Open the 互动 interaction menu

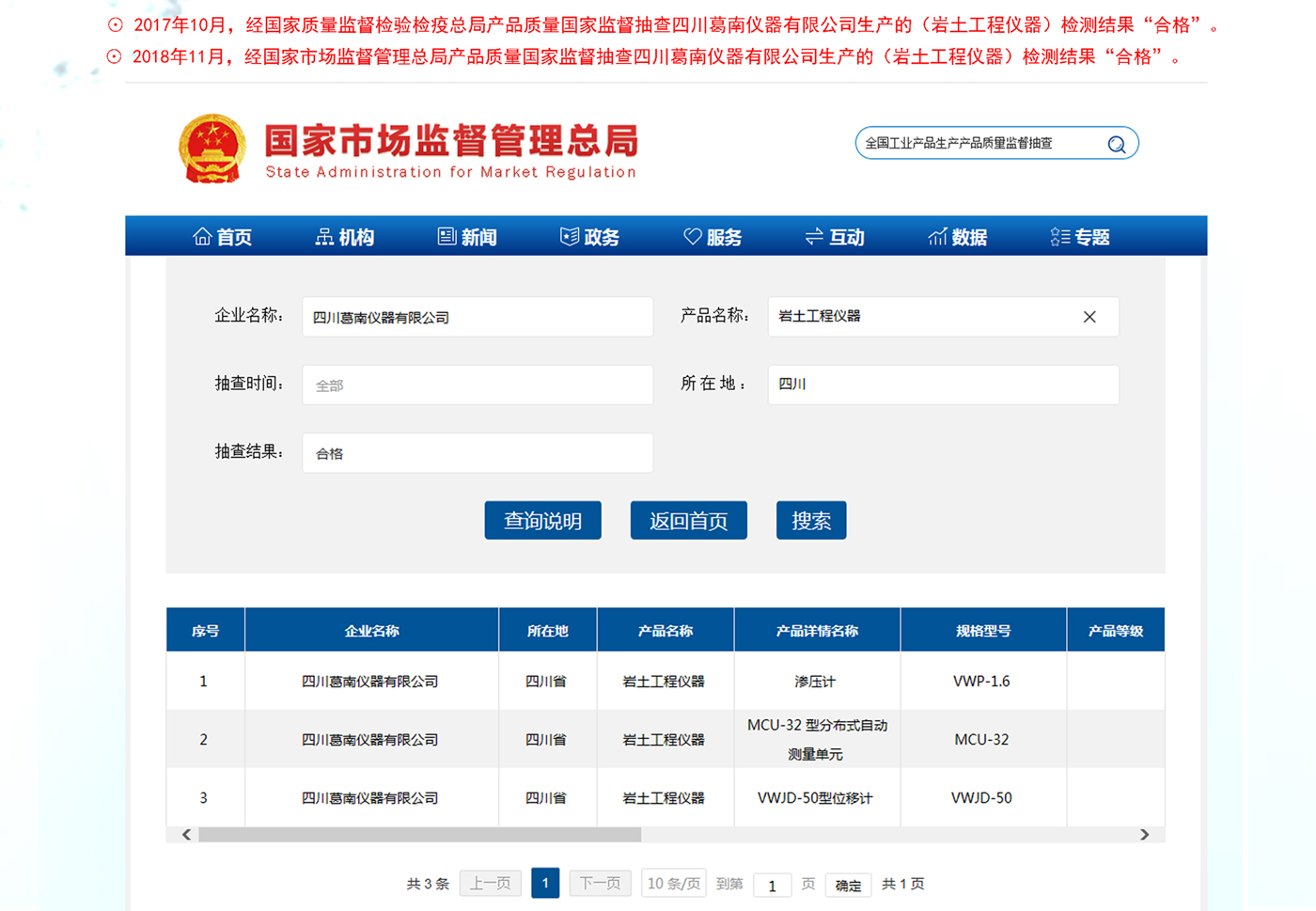[x=835, y=237]
